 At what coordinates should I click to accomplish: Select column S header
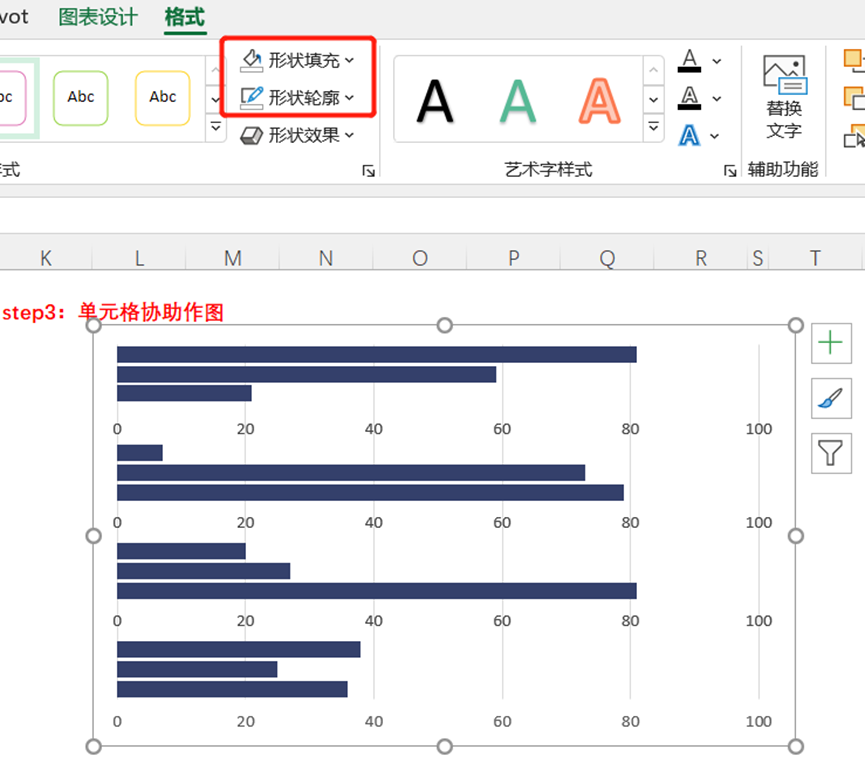[x=758, y=258]
